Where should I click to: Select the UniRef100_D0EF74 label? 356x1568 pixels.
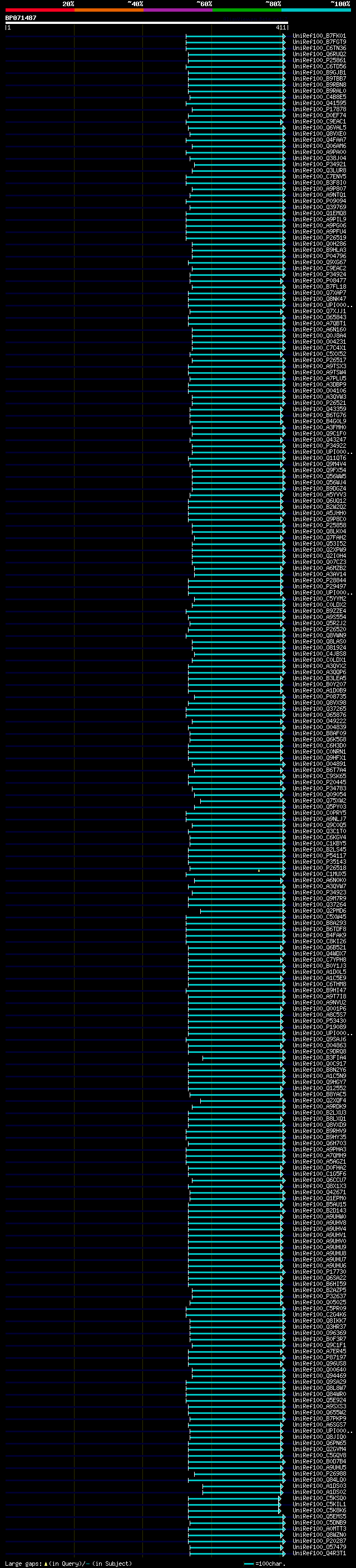319,115
